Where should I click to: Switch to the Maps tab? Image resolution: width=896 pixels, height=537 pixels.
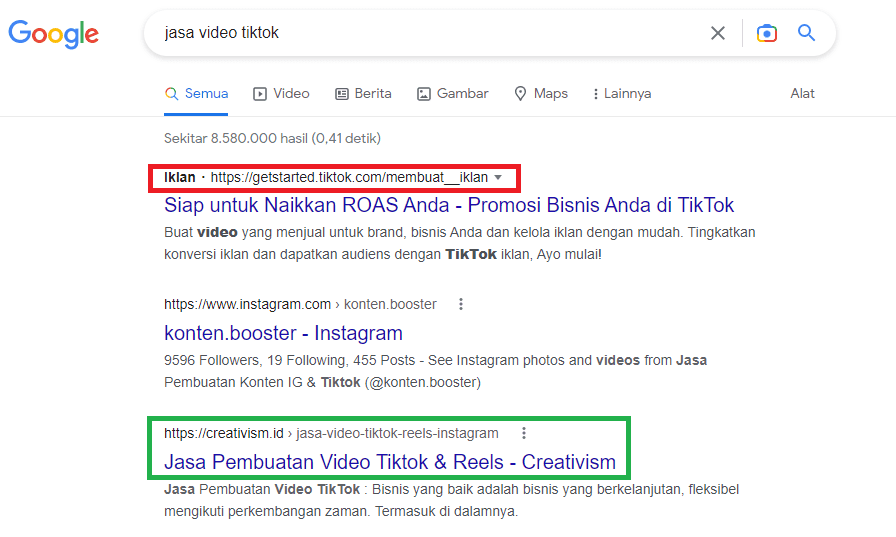(541, 94)
